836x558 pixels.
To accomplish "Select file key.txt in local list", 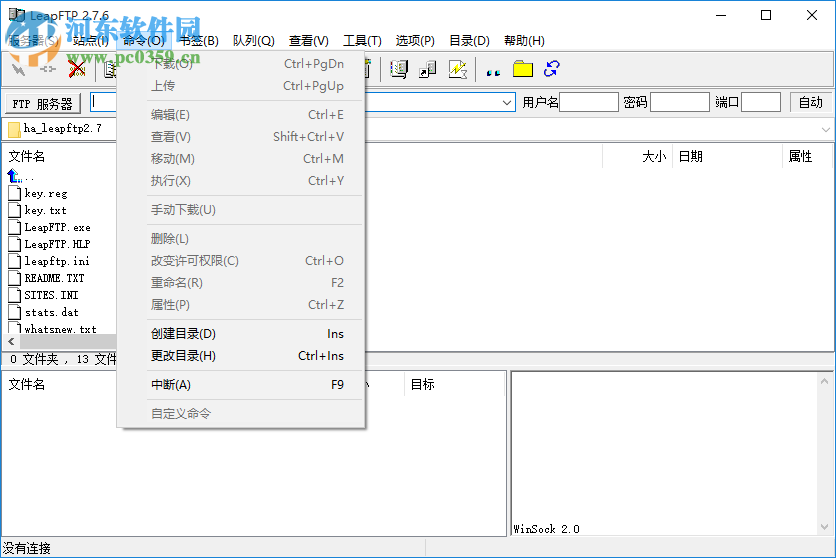I will (x=45, y=210).
